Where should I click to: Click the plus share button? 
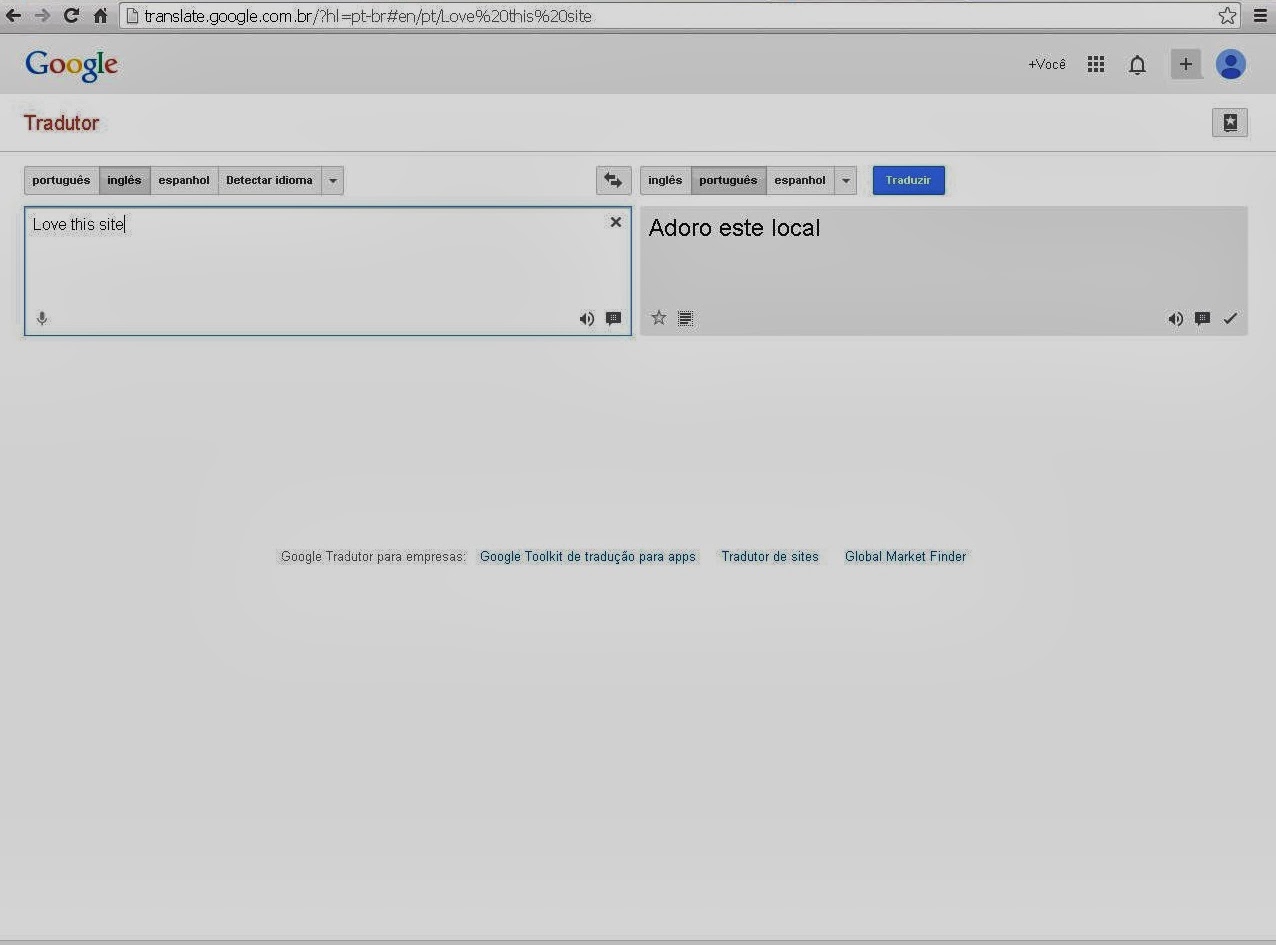(1186, 64)
